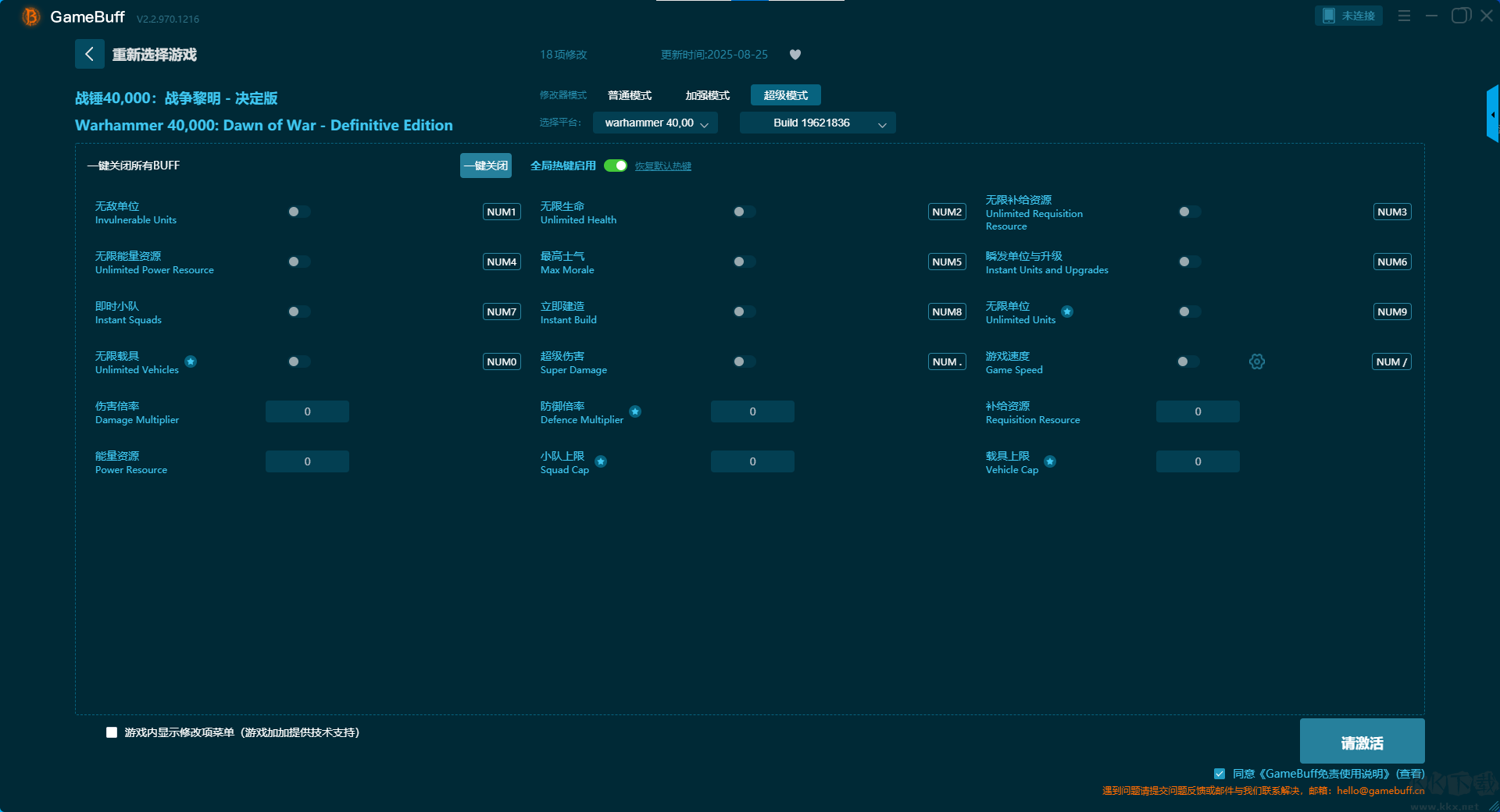The height and width of the screenshot is (812, 1500).
Task: Click the star badge beside Unlimited Vehicles
Action: click(x=191, y=361)
